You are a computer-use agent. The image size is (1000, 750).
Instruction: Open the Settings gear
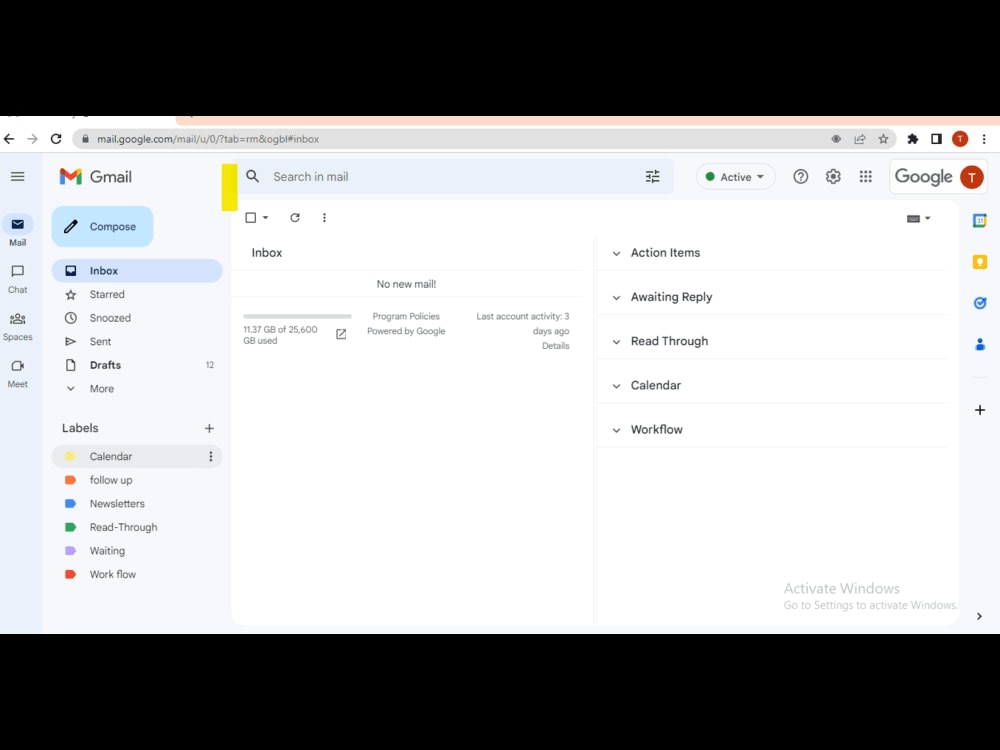tap(833, 177)
